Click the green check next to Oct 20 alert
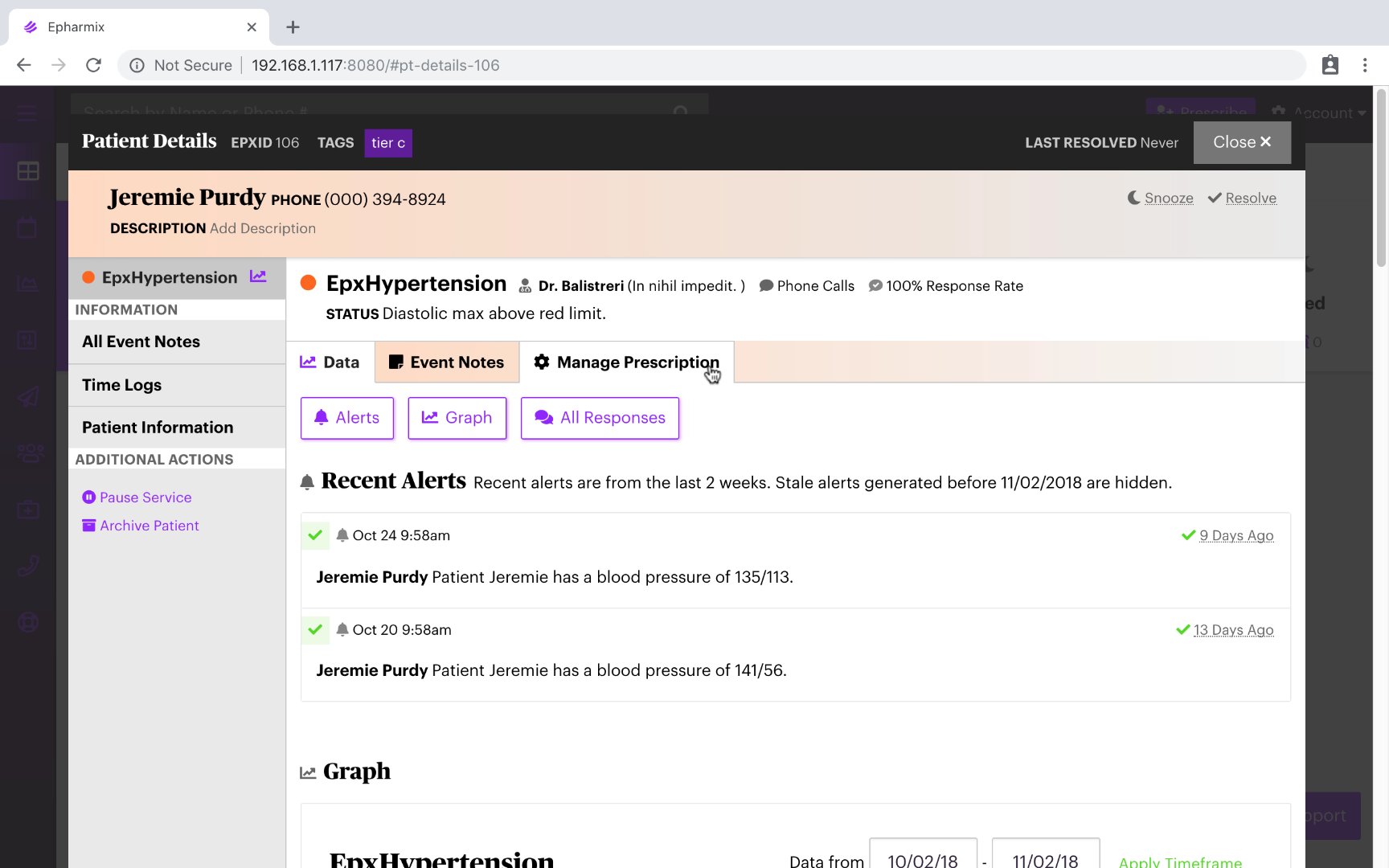Viewport: 1389px width, 868px height. (315, 629)
